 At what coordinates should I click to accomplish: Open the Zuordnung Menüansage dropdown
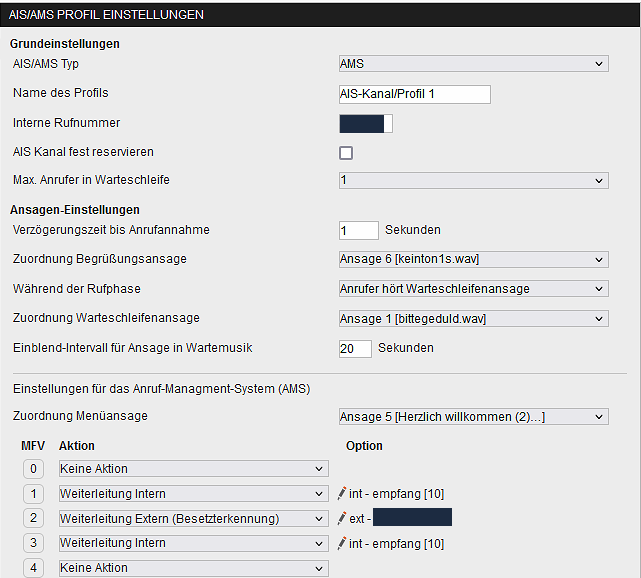(473, 416)
